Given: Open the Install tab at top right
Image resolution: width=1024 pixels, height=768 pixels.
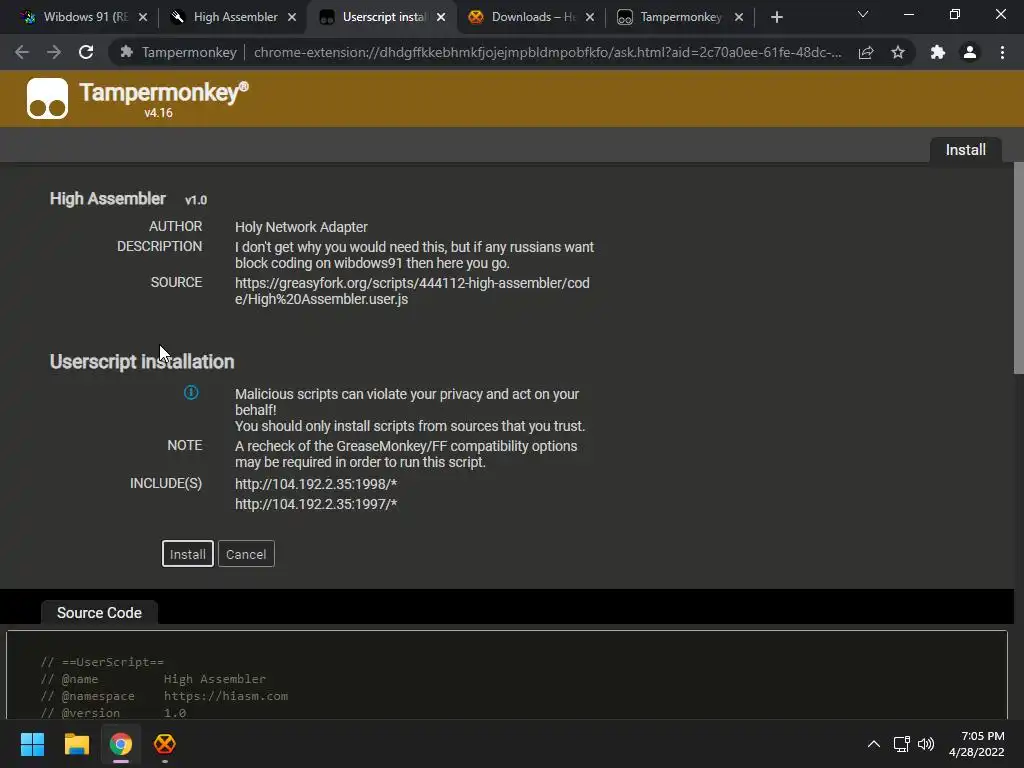Looking at the screenshot, I should pos(965,150).
